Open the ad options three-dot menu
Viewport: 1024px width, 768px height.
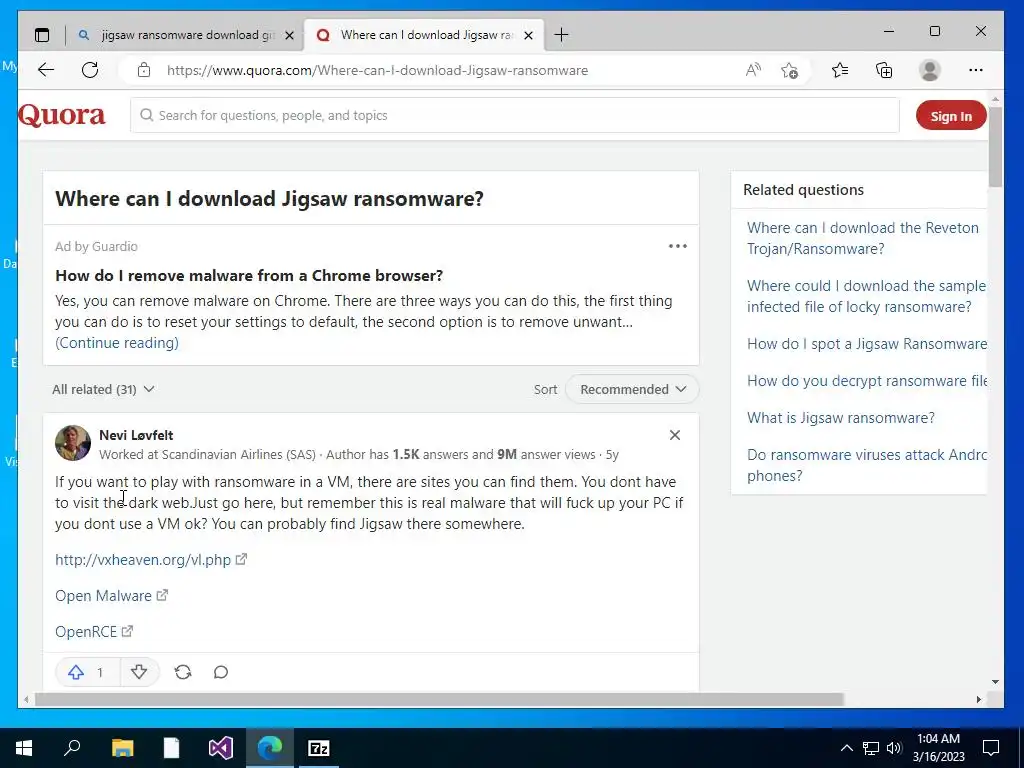[x=678, y=246]
